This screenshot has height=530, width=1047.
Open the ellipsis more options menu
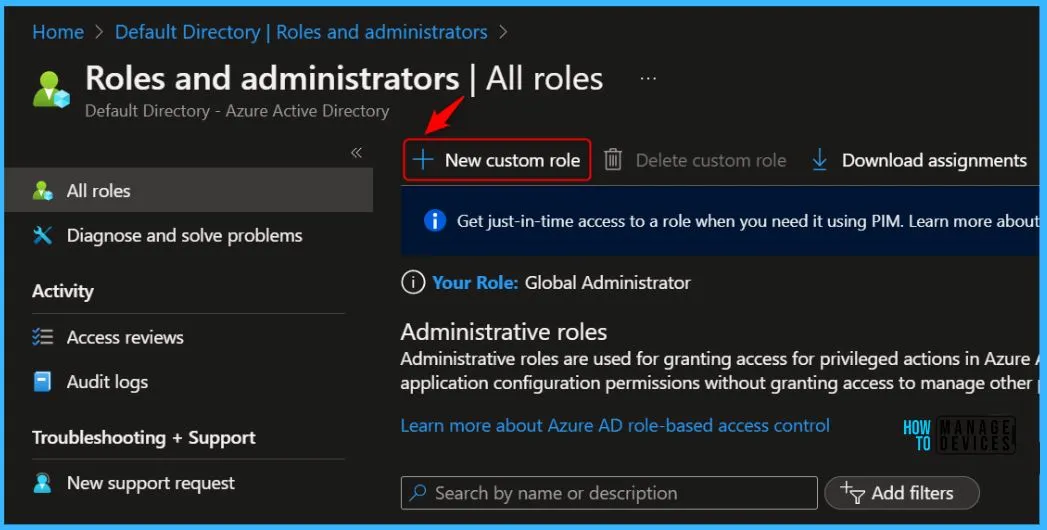pos(648,78)
